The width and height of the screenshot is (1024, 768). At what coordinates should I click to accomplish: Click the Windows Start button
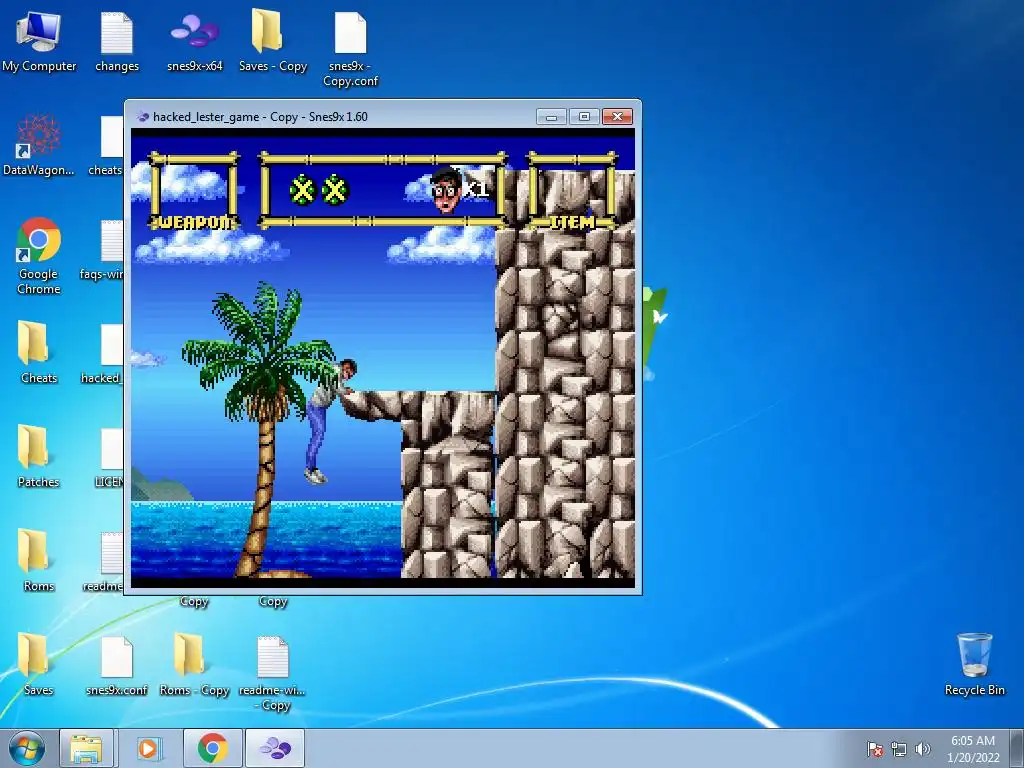click(x=27, y=748)
